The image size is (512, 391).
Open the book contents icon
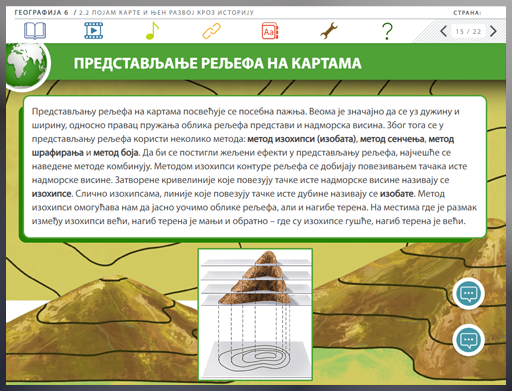pyautogui.click(x=35, y=31)
